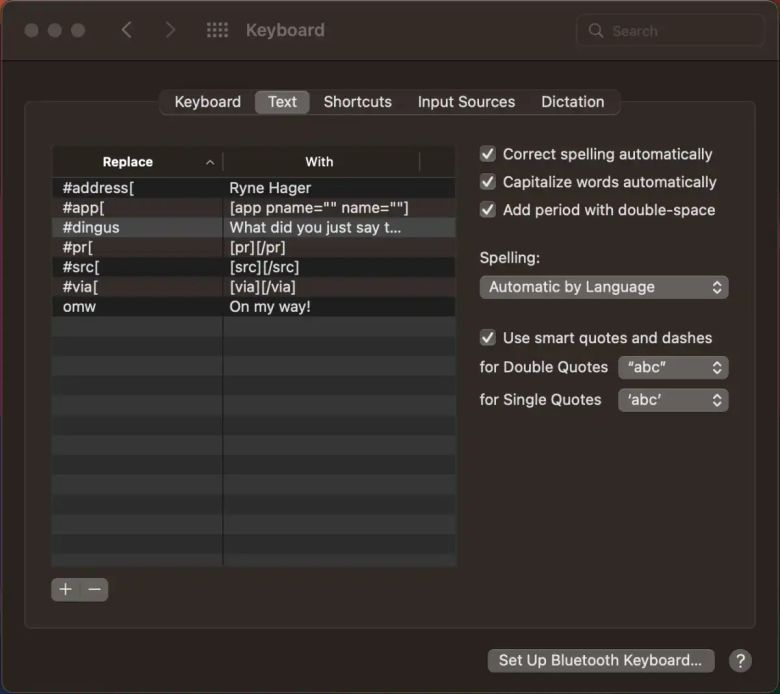This screenshot has height=694, width=780.
Task: Click Set Up Bluetooth Keyboard button
Action: [600, 660]
